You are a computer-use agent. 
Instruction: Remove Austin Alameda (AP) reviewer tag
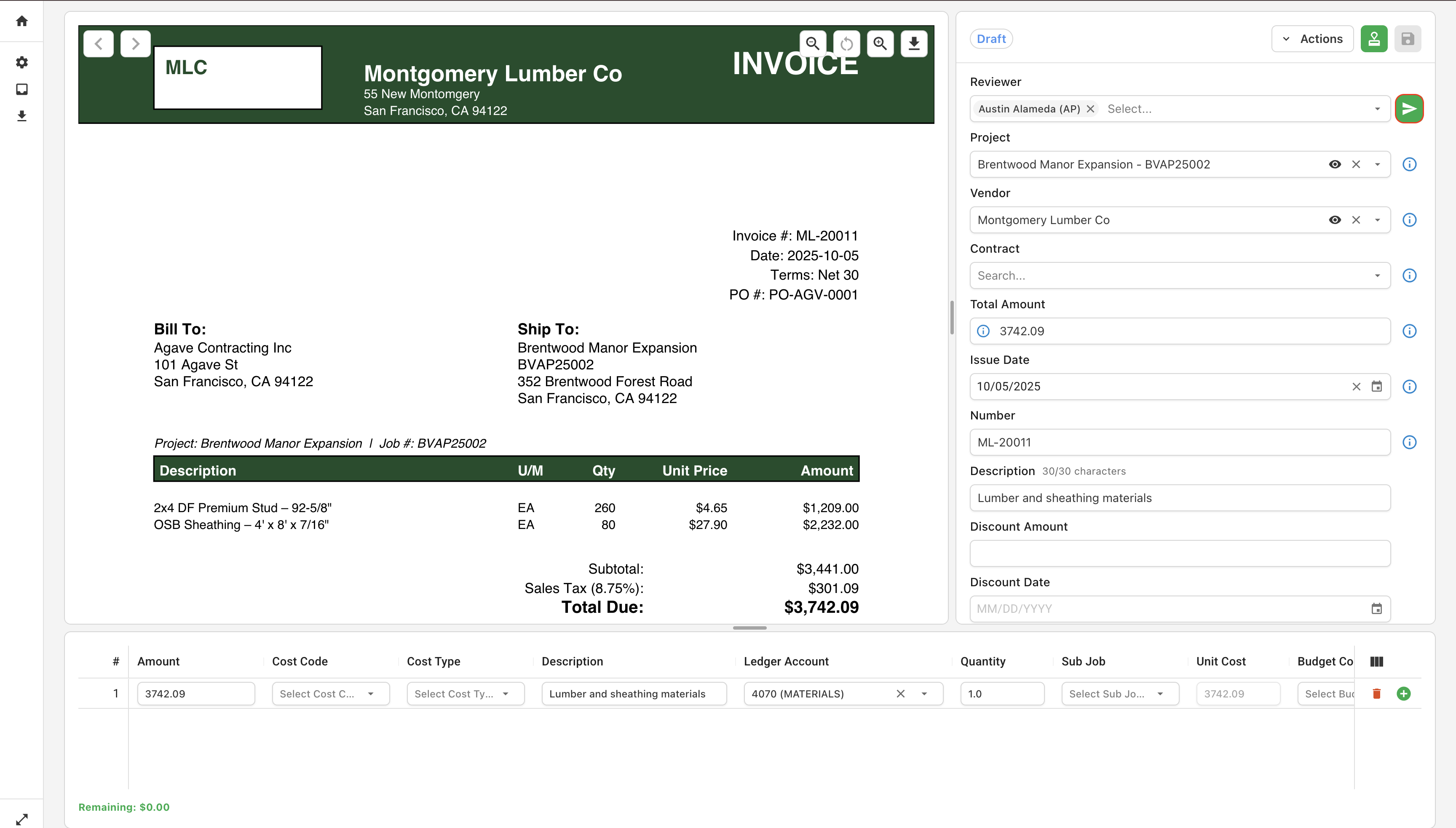tap(1090, 109)
